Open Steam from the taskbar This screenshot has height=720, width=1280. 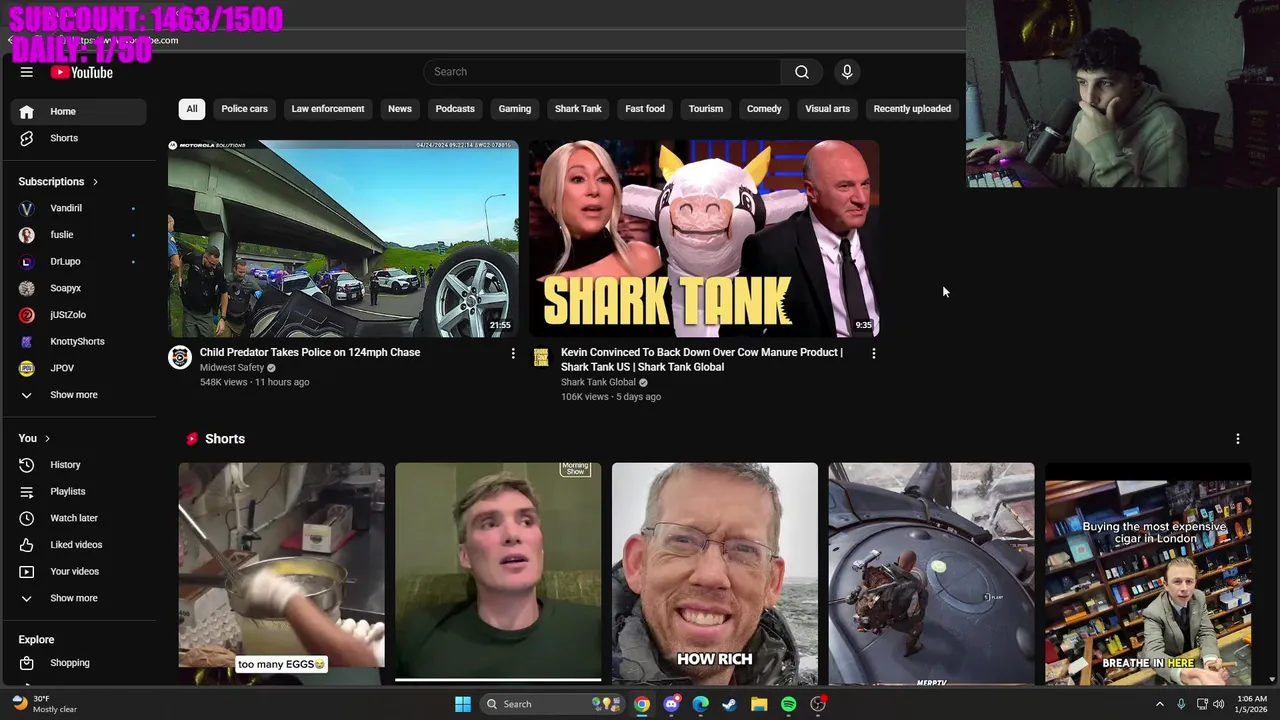(730, 704)
